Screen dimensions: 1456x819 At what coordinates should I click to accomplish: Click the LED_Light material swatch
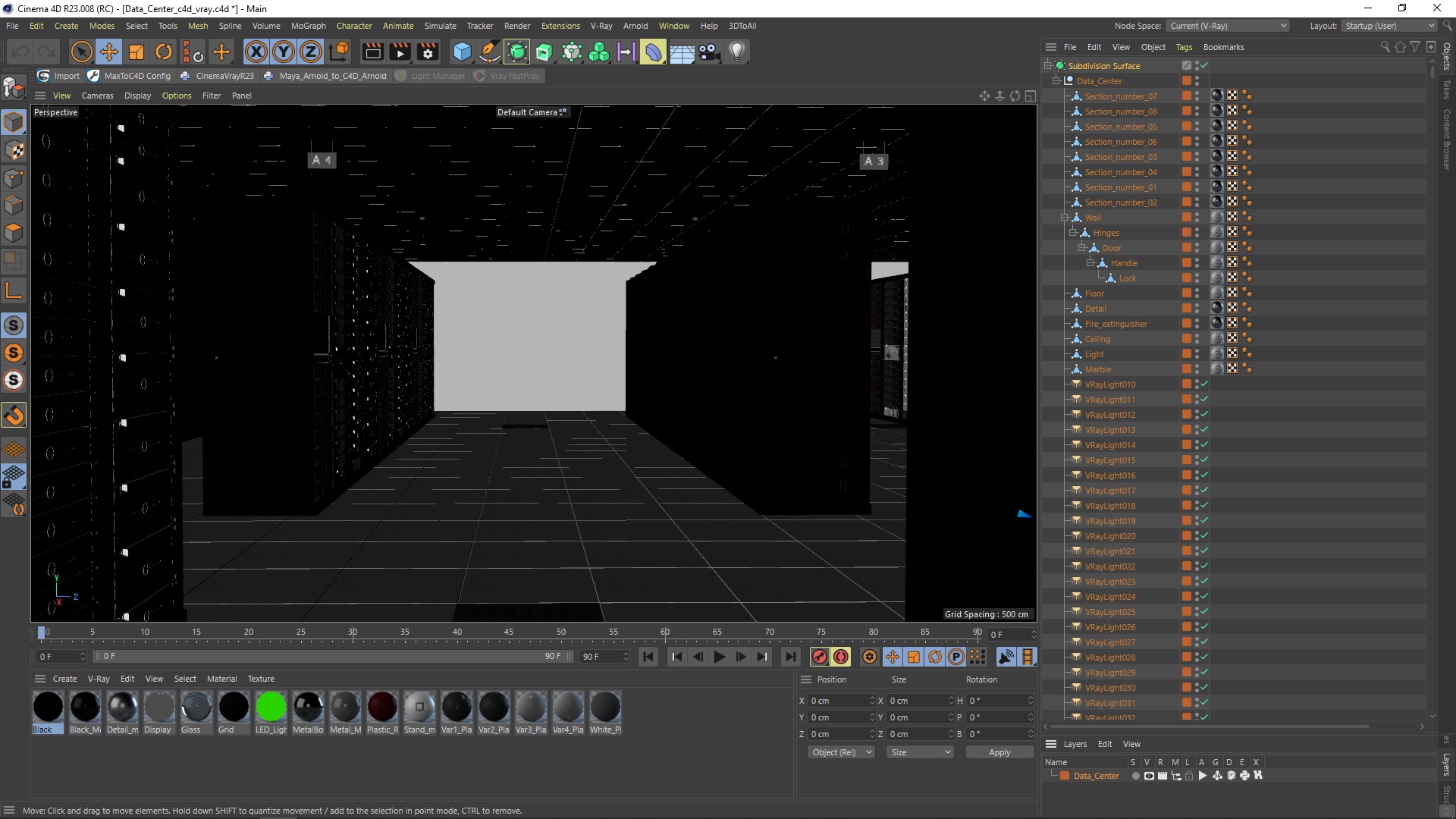pos(270,709)
